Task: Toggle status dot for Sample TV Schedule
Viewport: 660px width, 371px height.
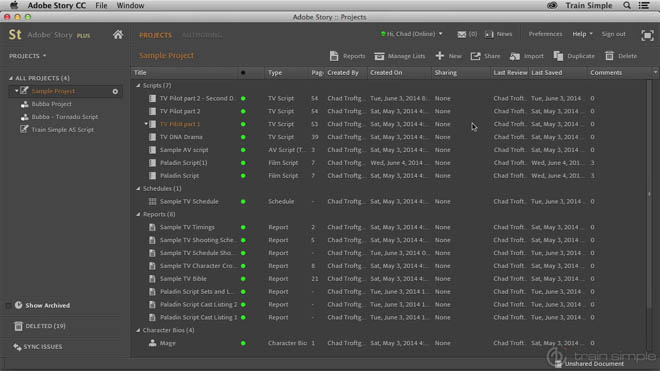Action: click(243, 202)
